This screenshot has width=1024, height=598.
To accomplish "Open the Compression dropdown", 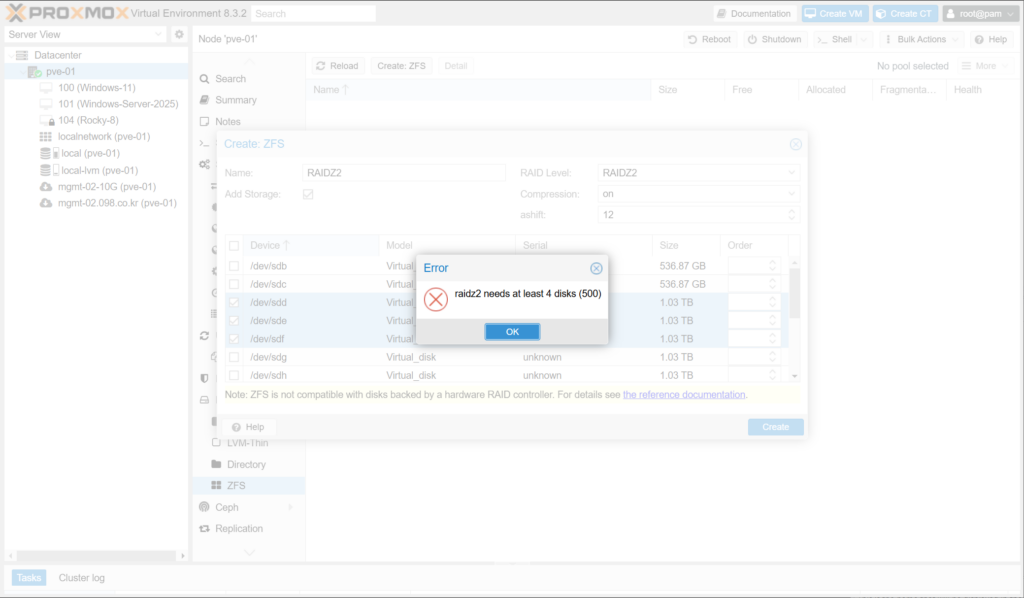I will (x=698, y=194).
